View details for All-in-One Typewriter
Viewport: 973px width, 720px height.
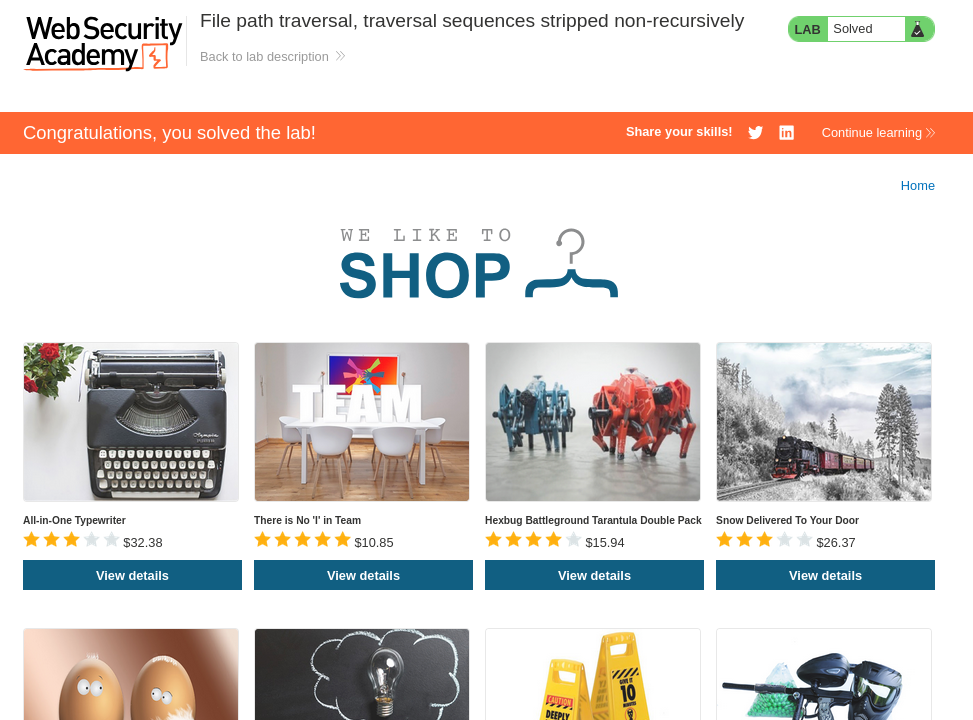(x=132, y=575)
